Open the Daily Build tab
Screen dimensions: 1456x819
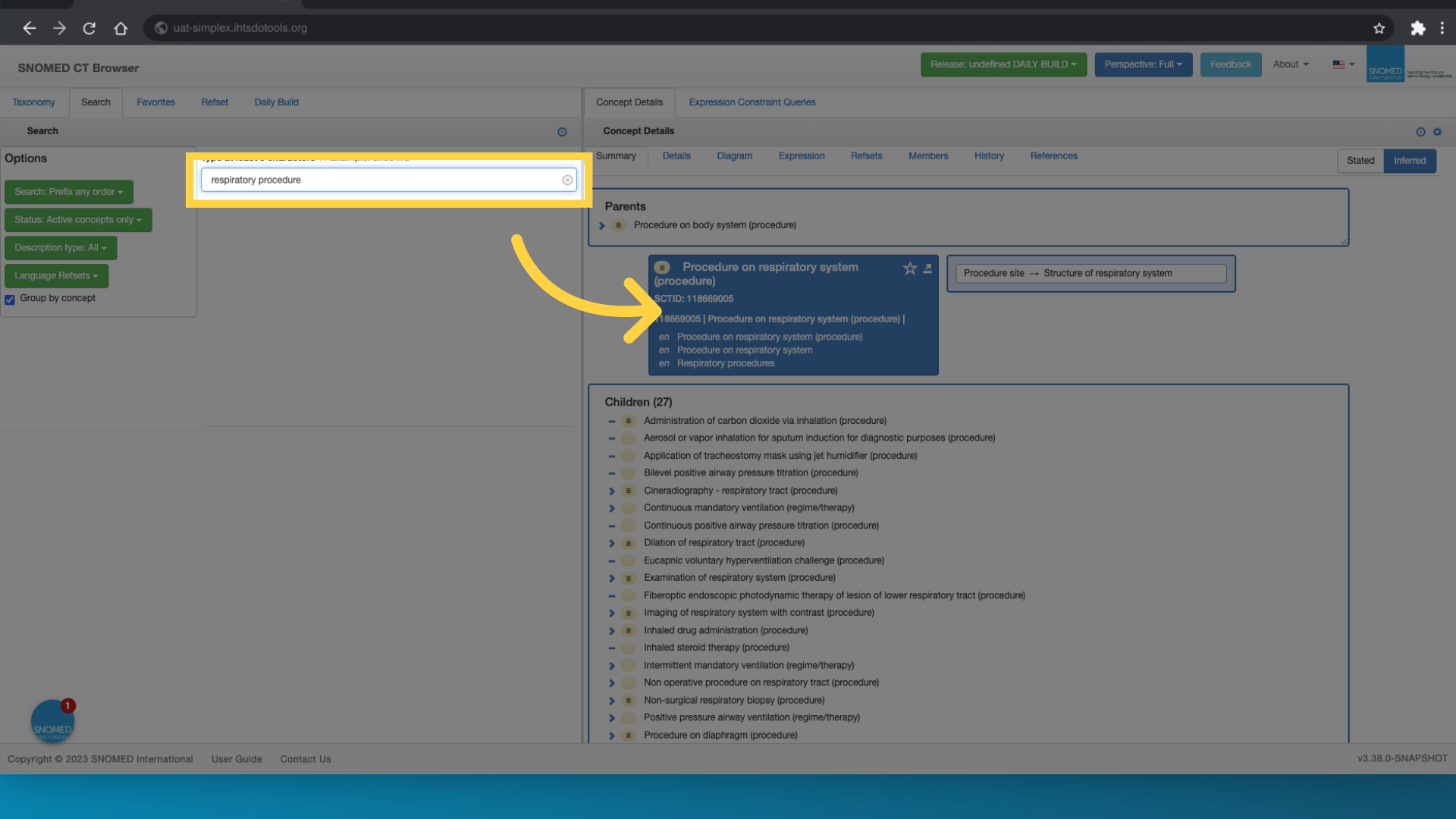tap(276, 102)
